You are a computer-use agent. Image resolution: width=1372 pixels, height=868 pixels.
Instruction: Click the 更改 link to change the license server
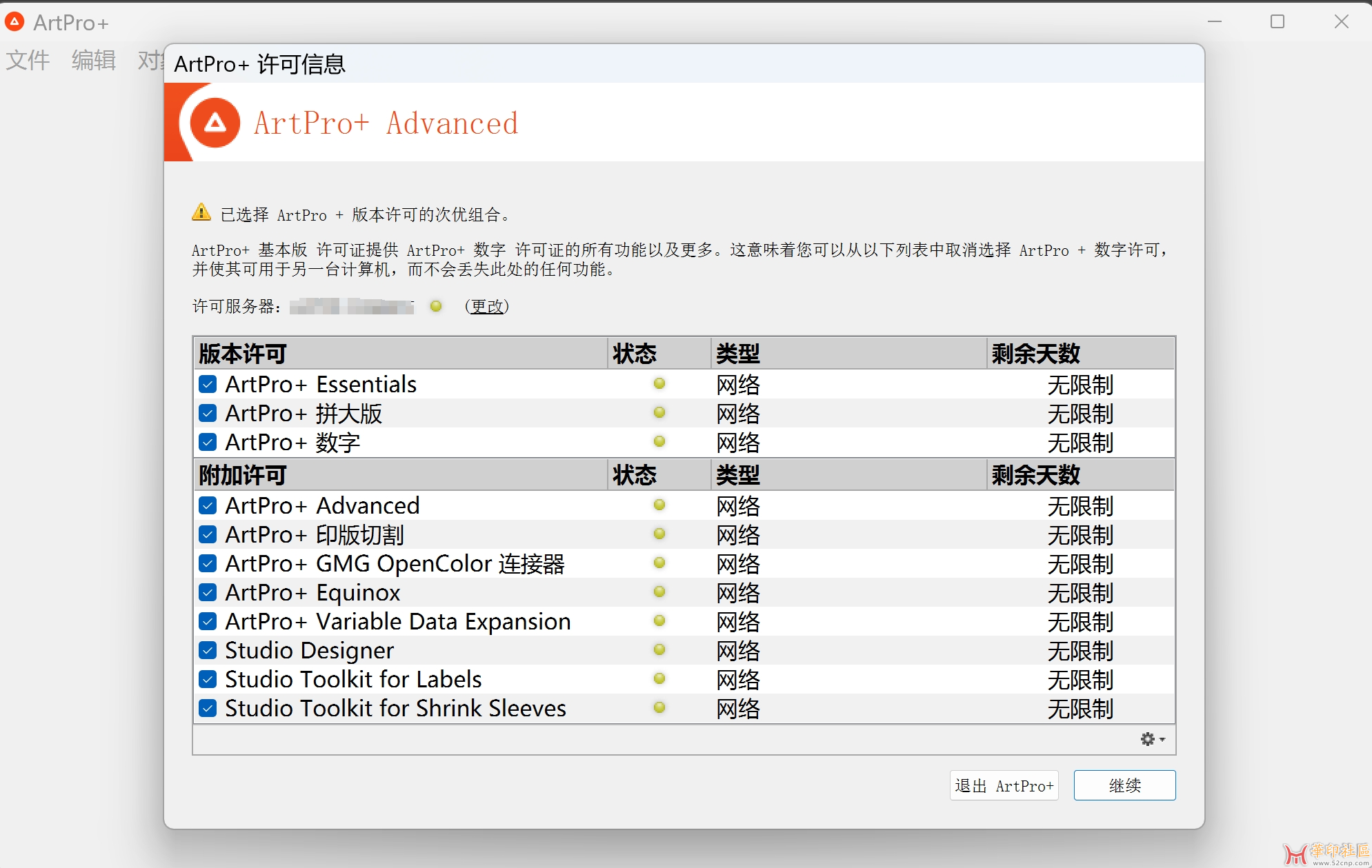487,306
